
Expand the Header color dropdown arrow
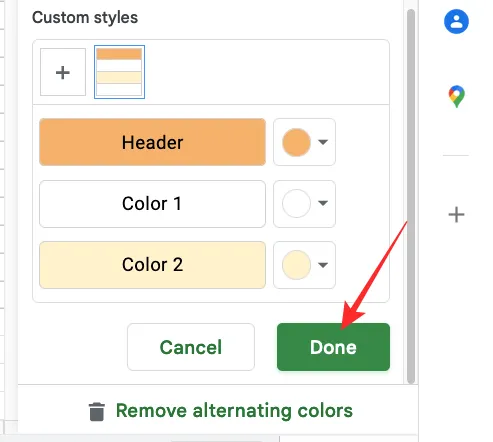(x=323, y=142)
